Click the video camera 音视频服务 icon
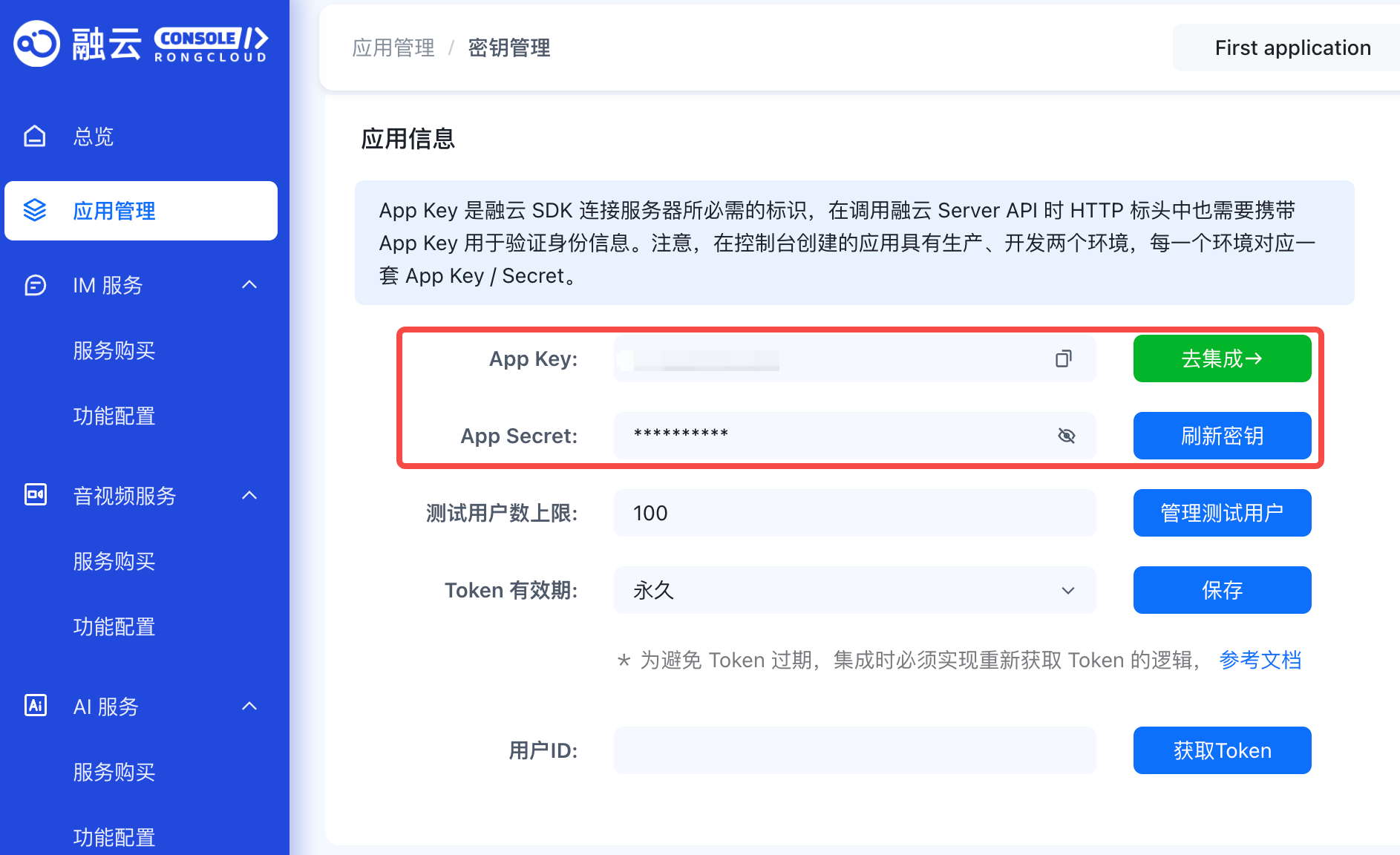Image resolution: width=1400 pixels, height=855 pixels. [x=35, y=495]
